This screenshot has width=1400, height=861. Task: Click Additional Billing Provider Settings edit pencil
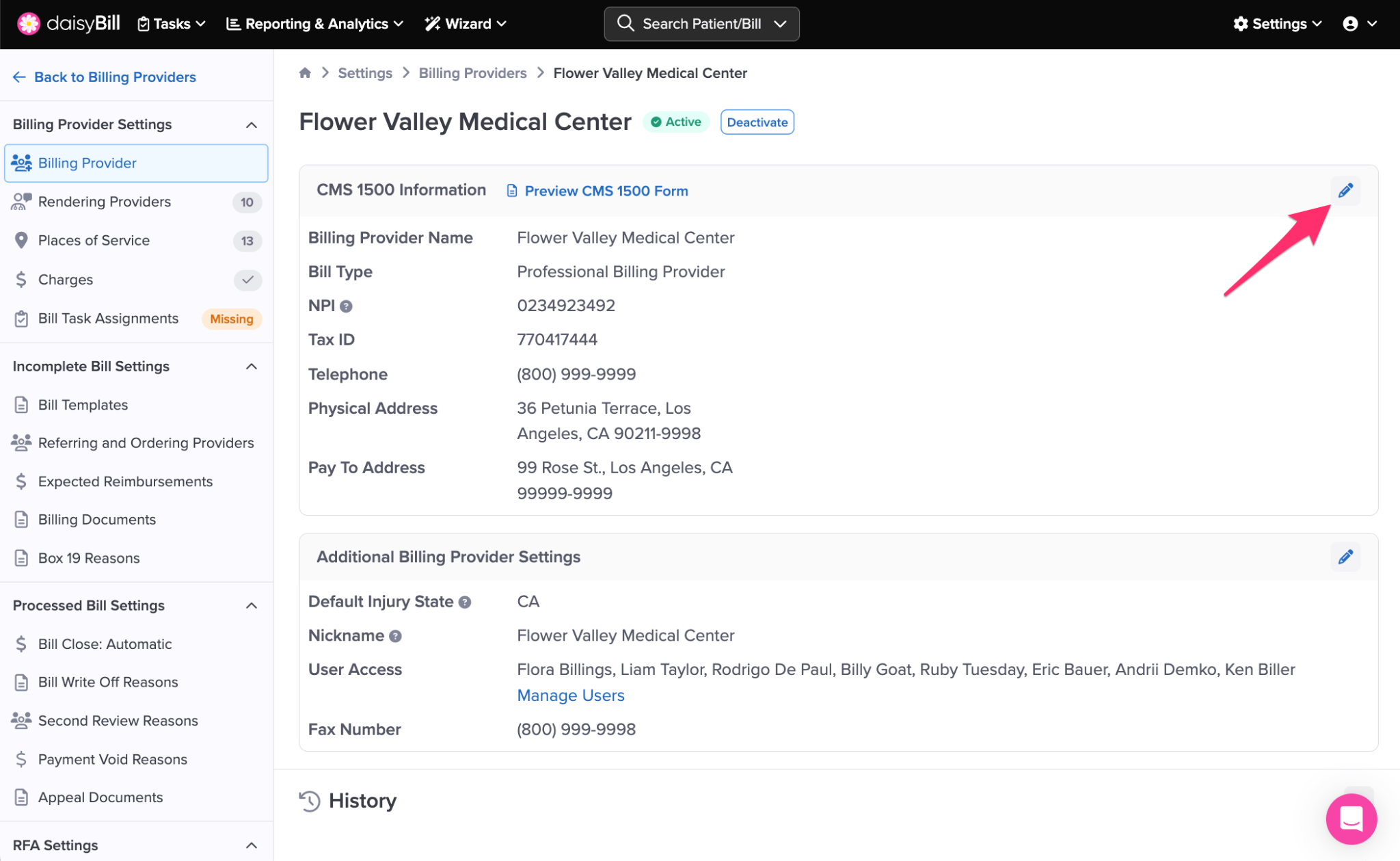point(1345,557)
